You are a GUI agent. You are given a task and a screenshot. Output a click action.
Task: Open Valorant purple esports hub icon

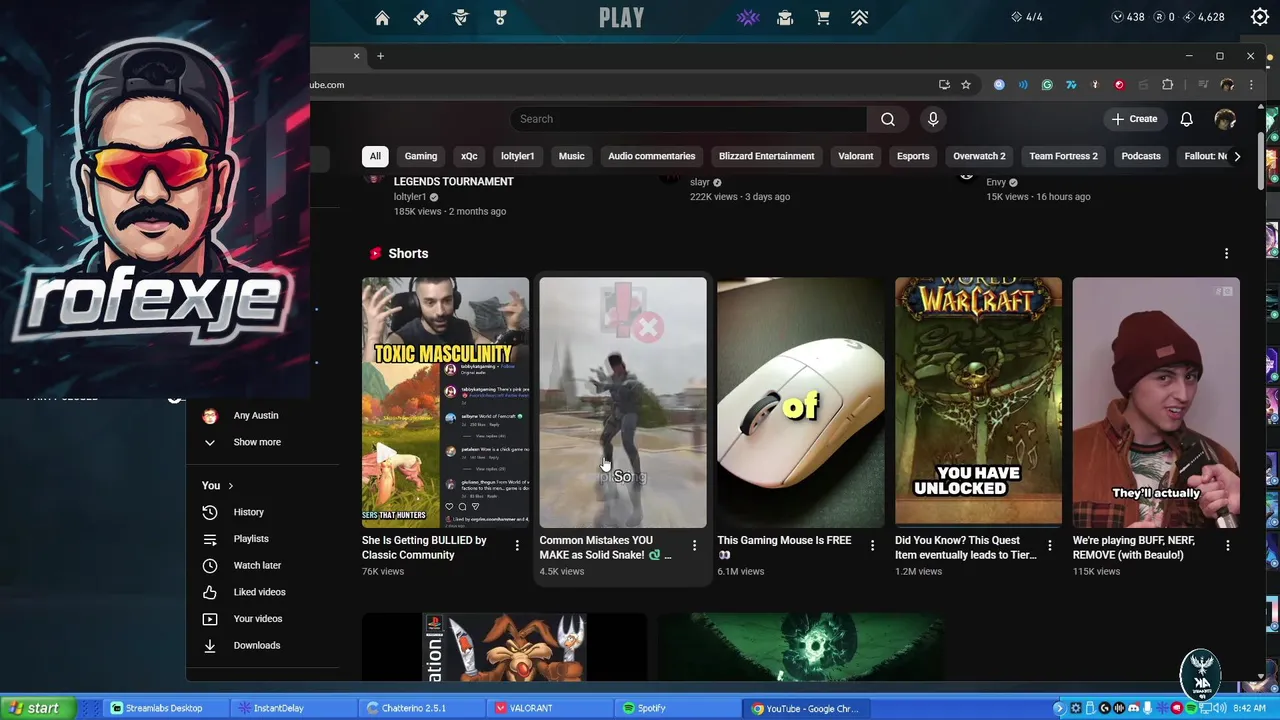[749, 18]
